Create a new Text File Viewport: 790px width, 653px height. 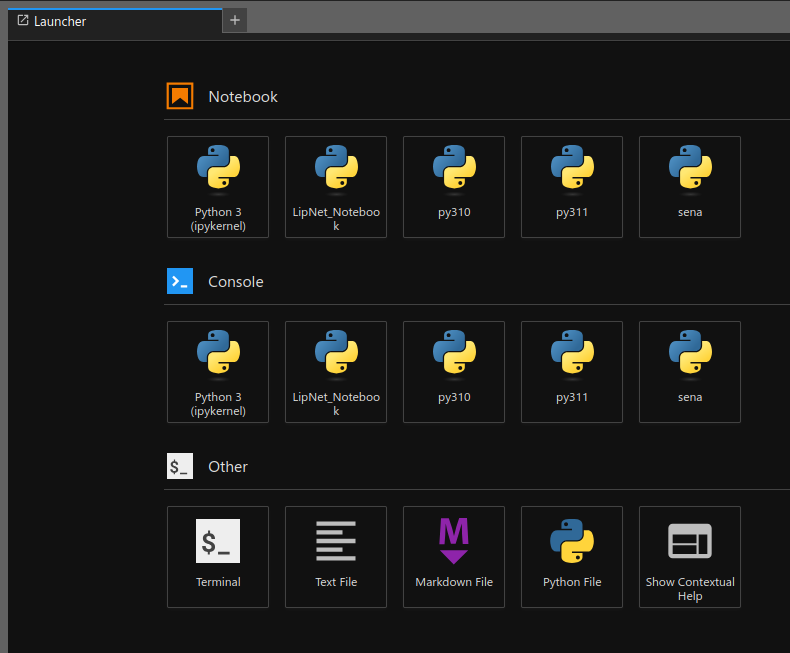336,557
